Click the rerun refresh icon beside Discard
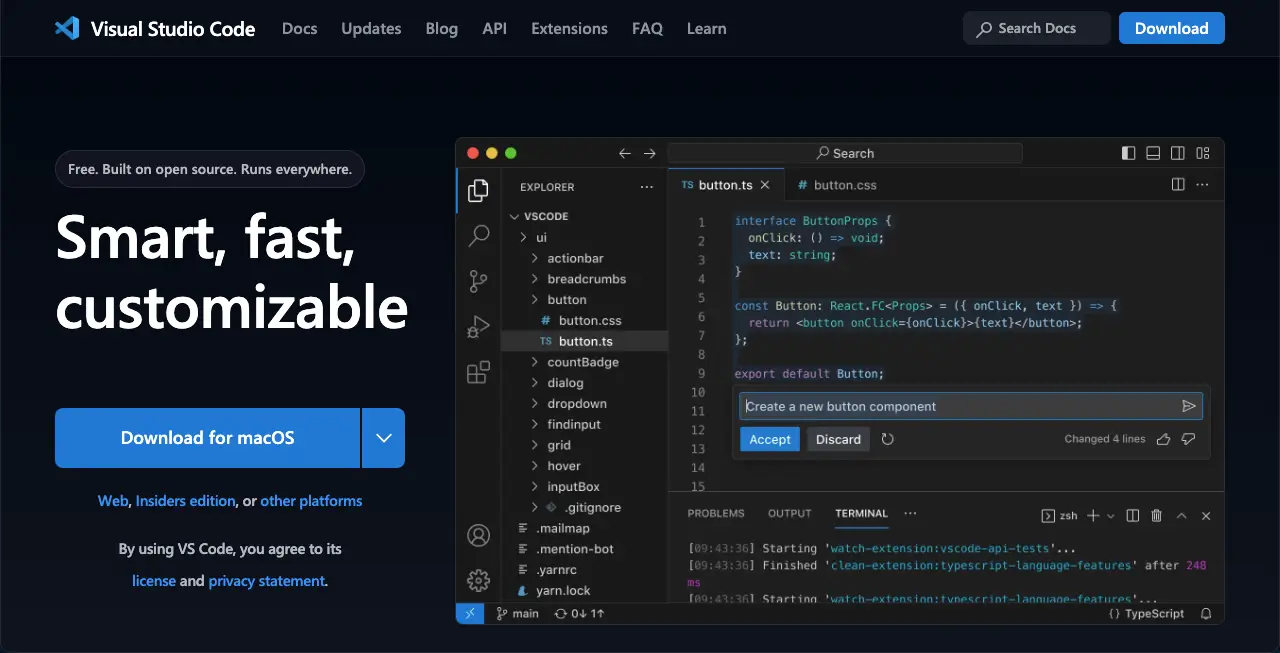The image size is (1280, 653). [x=887, y=439]
